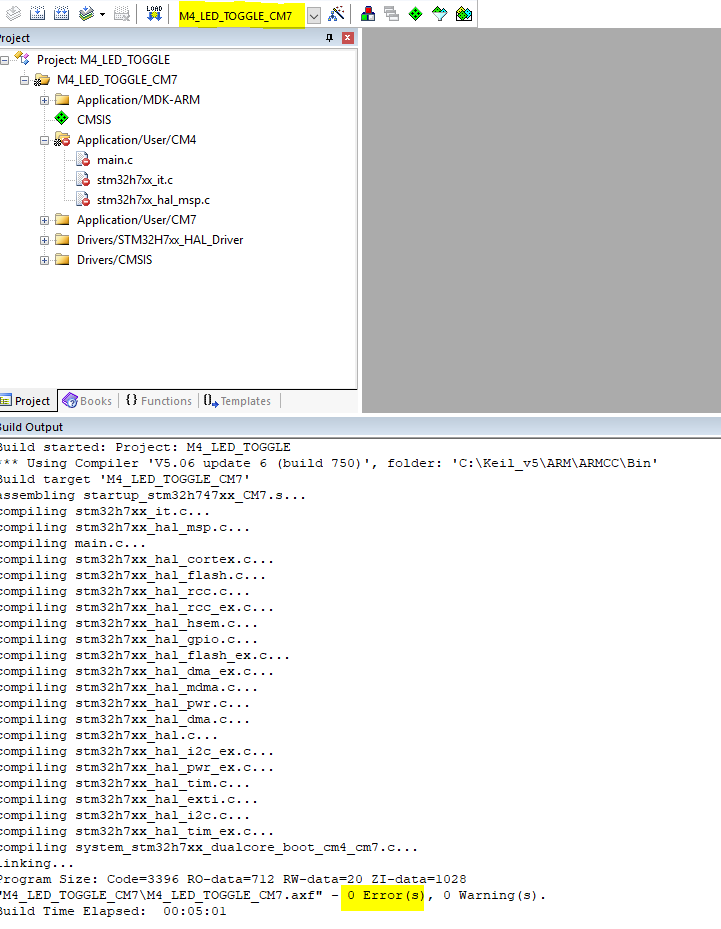This screenshot has height=929, width=721.
Task: Expand the Application/User/CM7 folder
Action: pyautogui.click(x=44, y=220)
